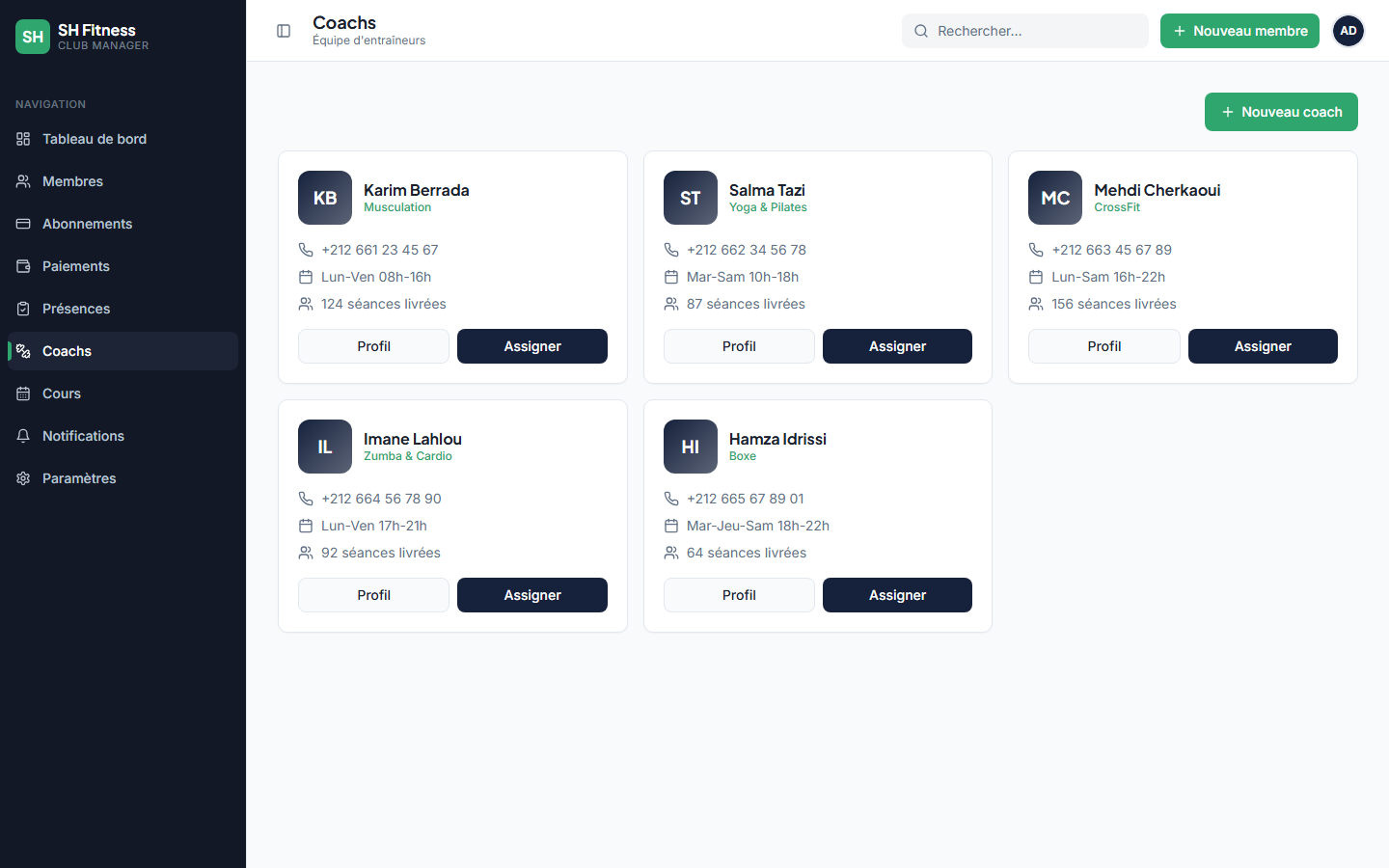Assigner Salma Tazi
Viewport: 1389px width, 868px height.
point(897,346)
